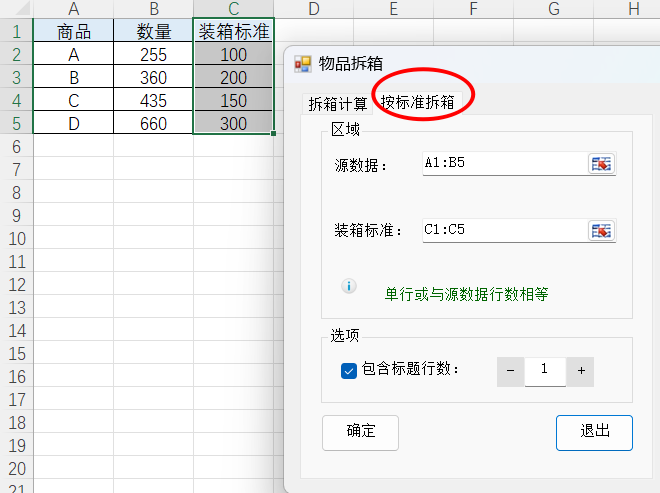Viewport: 660px width, 493px height.
Task: Click product cell C in row 4
Action: 73,101
